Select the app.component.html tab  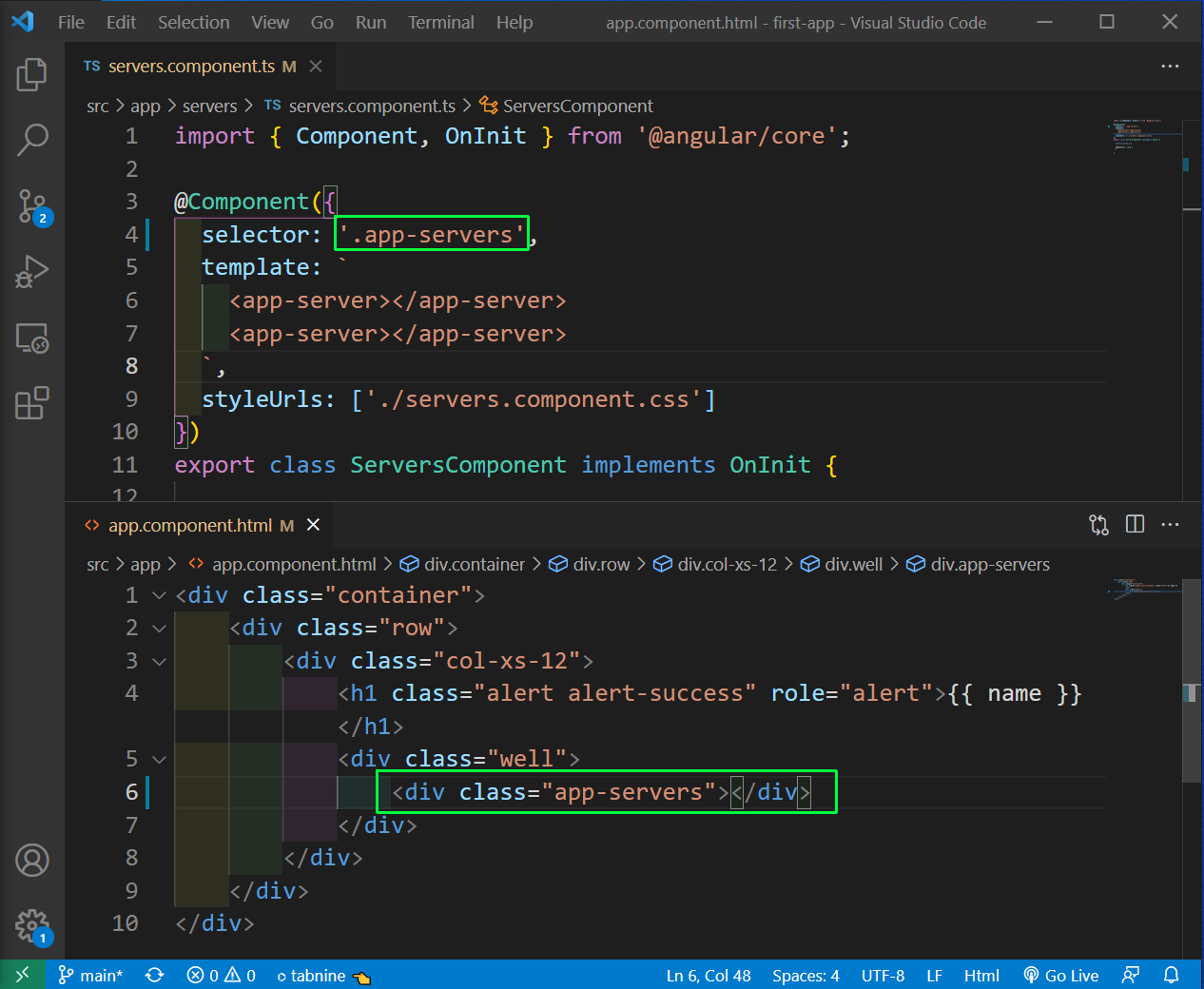coord(201,525)
